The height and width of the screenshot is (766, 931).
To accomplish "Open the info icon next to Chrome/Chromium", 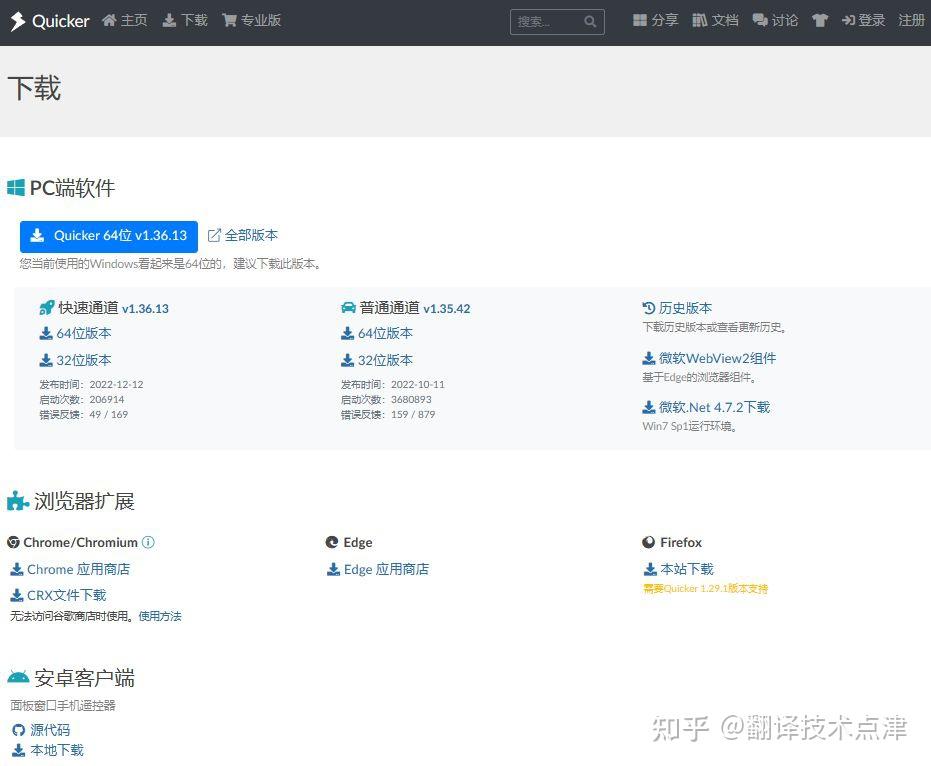I will point(148,542).
